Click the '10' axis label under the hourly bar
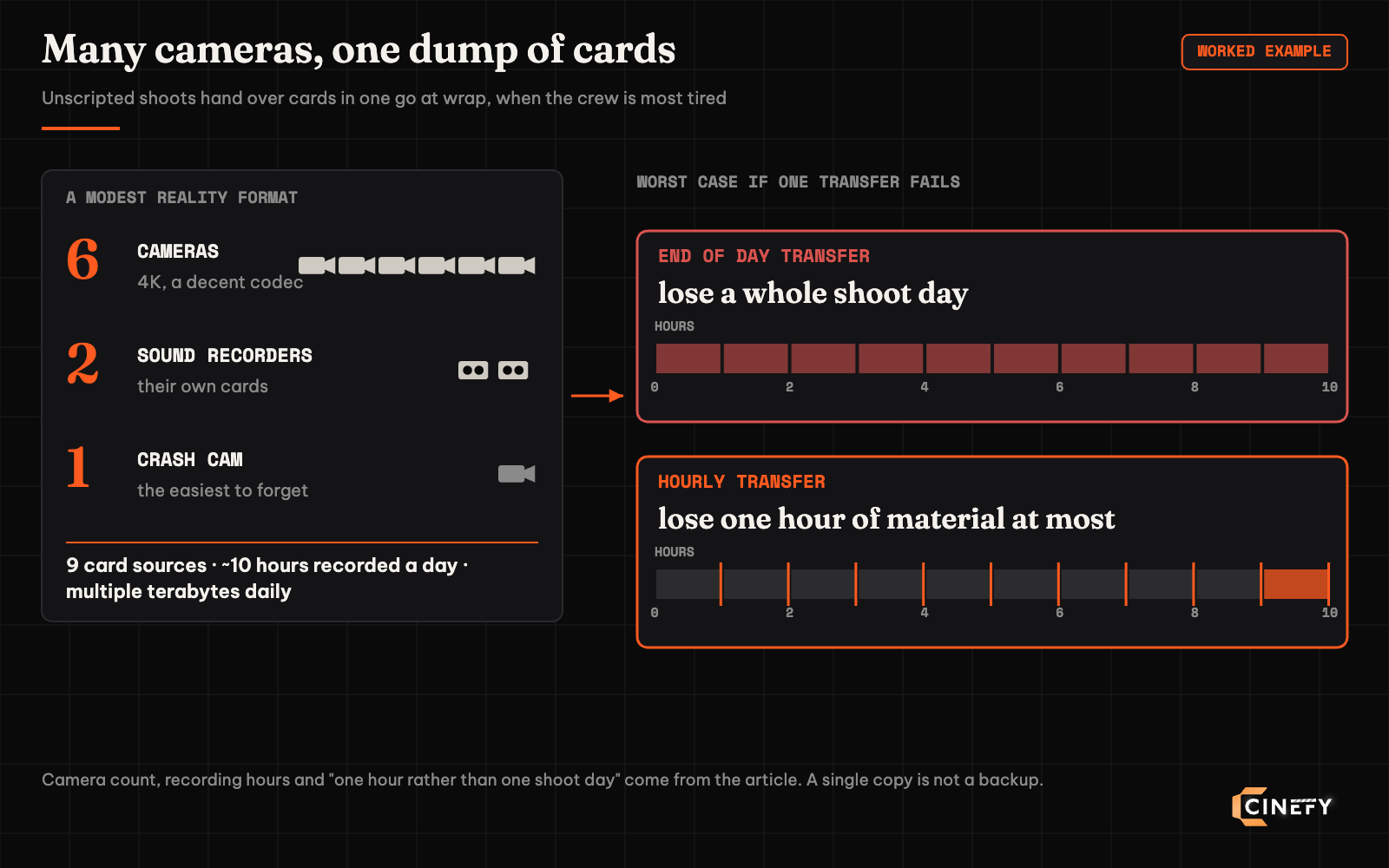Viewport: 1389px width, 868px height. (1329, 613)
